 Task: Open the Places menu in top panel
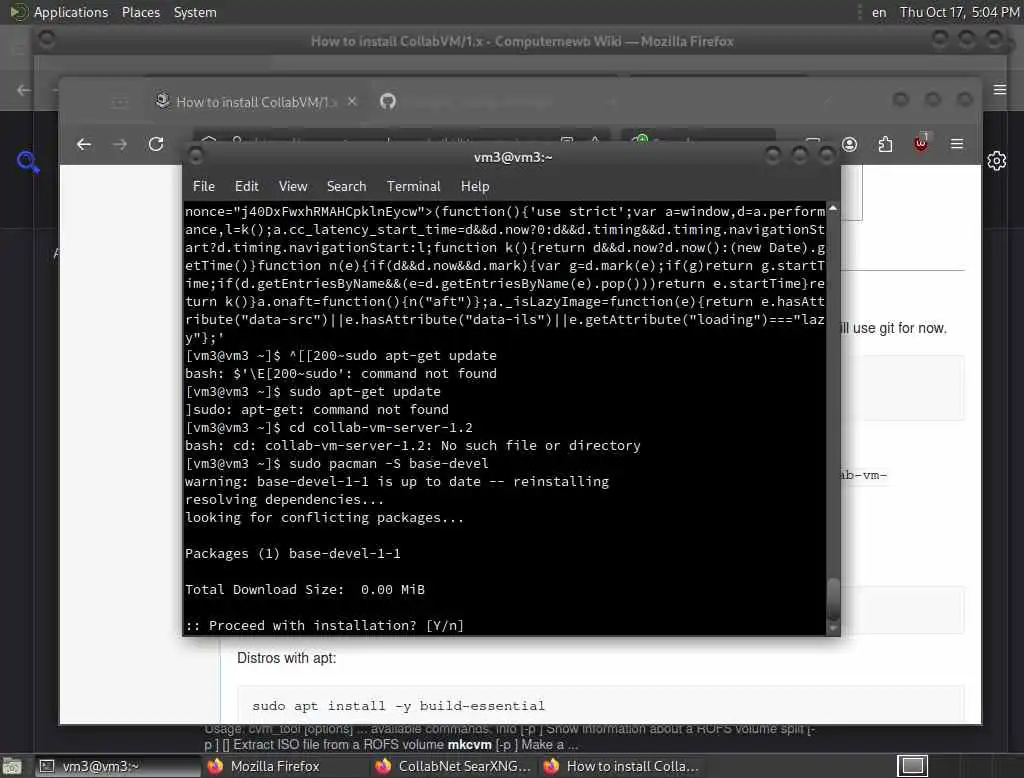tap(140, 12)
